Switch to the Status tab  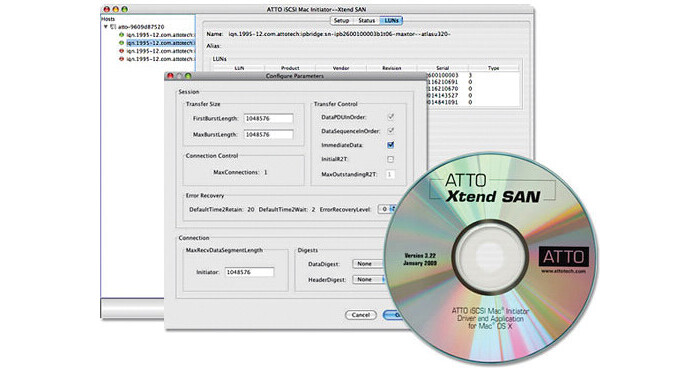click(x=366, y=21)
